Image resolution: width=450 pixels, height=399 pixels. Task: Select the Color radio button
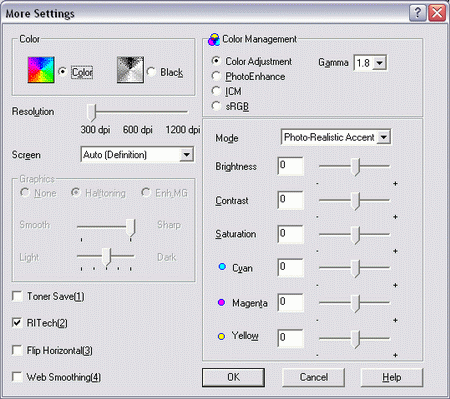(x=62, y=72)
